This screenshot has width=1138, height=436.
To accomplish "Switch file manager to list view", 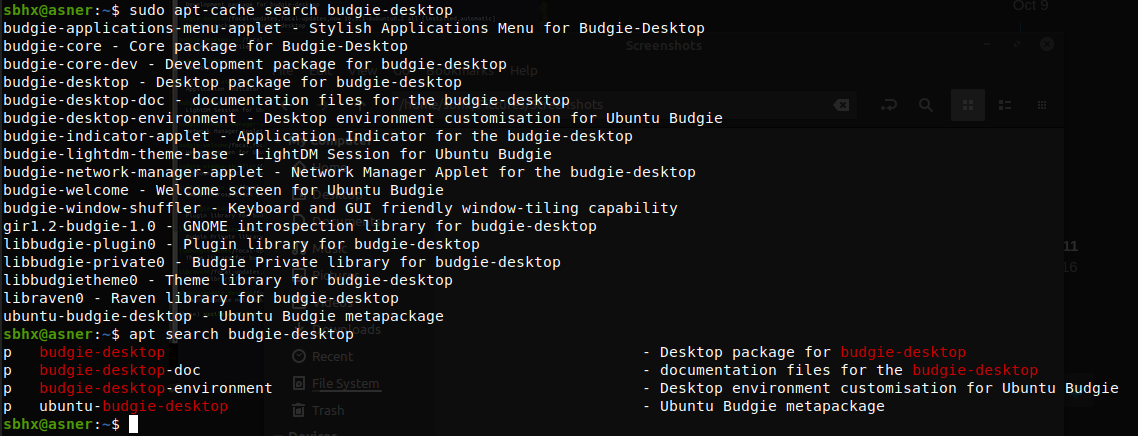I will 1004,105.
